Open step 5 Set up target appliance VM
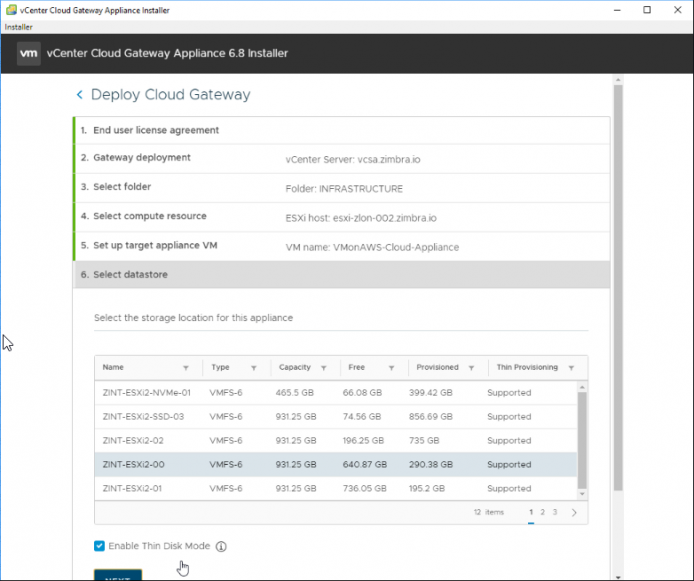Image resolution: width=694 pixels, height=581 pixels. 341,246
